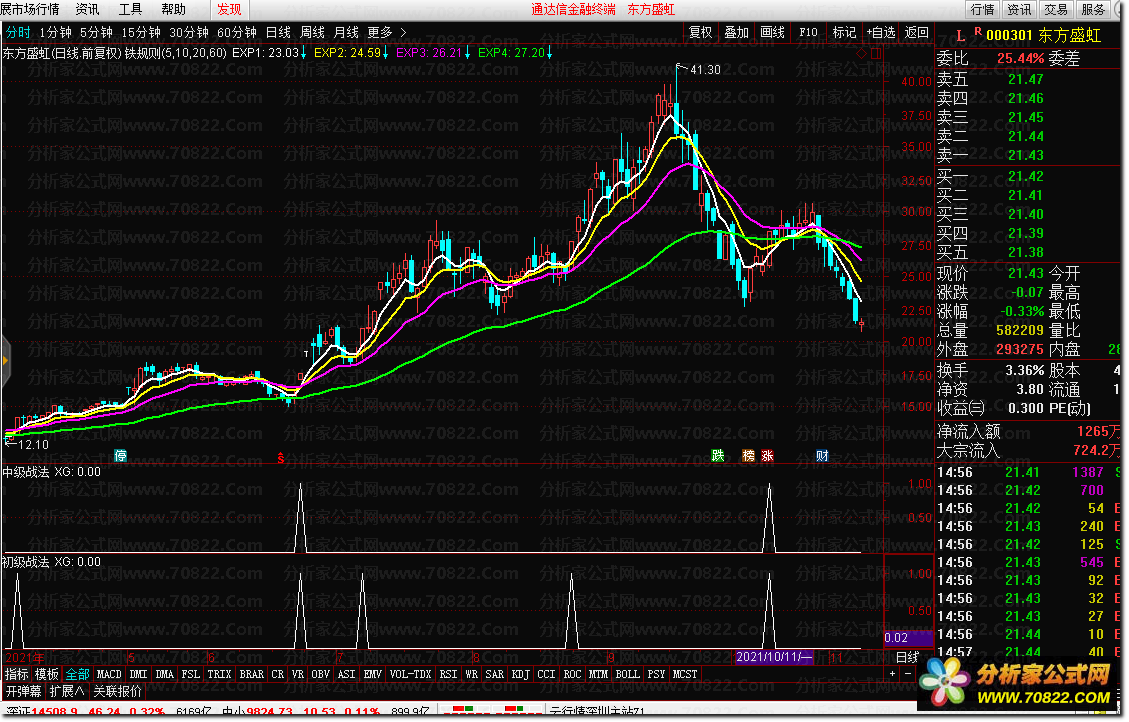Expand the 更多 period options arrow
This screenshot has width=1129, height=722.
tap(402, 32)
